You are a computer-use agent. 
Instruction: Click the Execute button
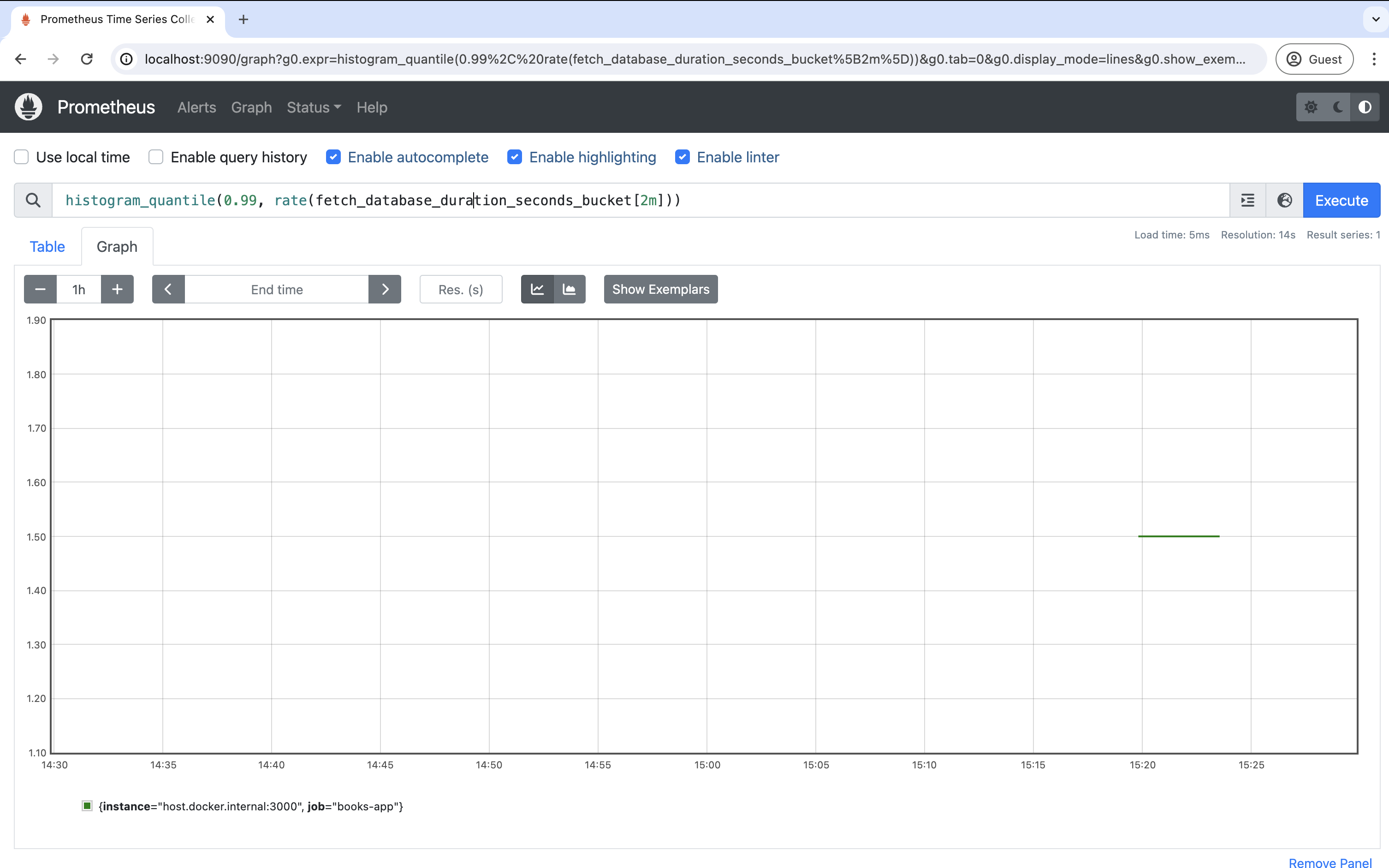click(x=1342, y=200)
